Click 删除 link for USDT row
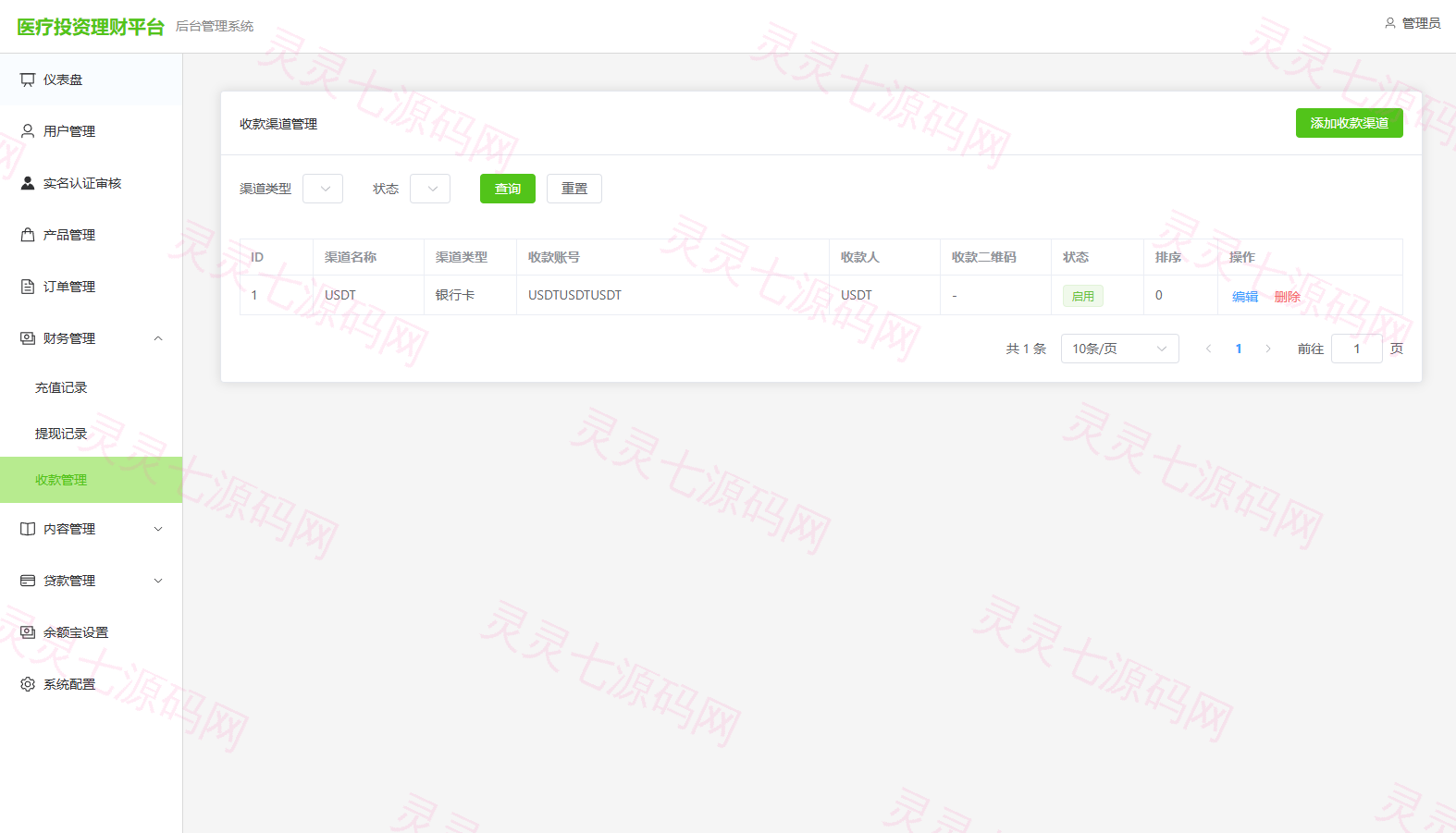 1288,297
